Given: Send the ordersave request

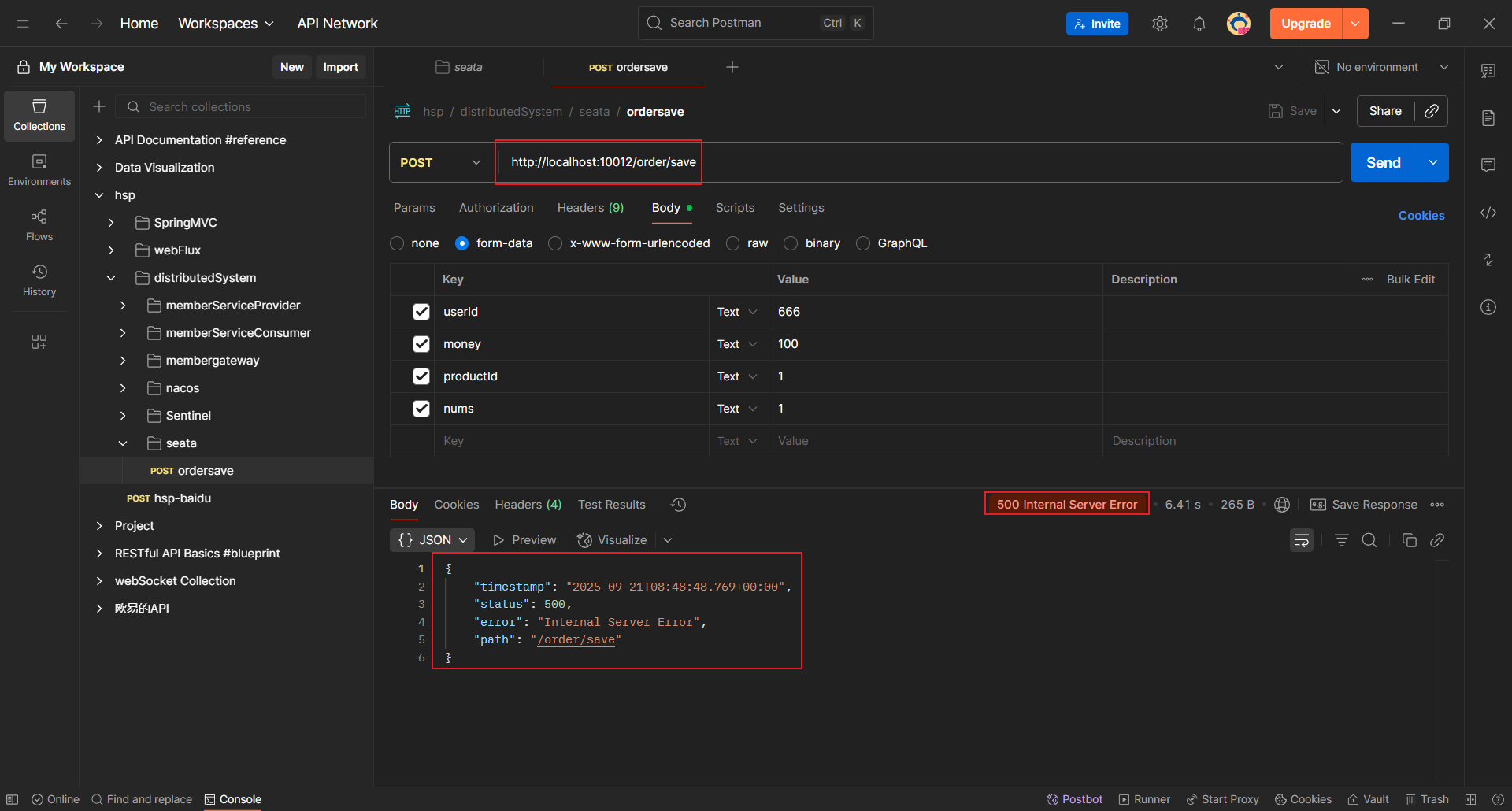Looking at the screenshot, I should tap(1383, 162).
